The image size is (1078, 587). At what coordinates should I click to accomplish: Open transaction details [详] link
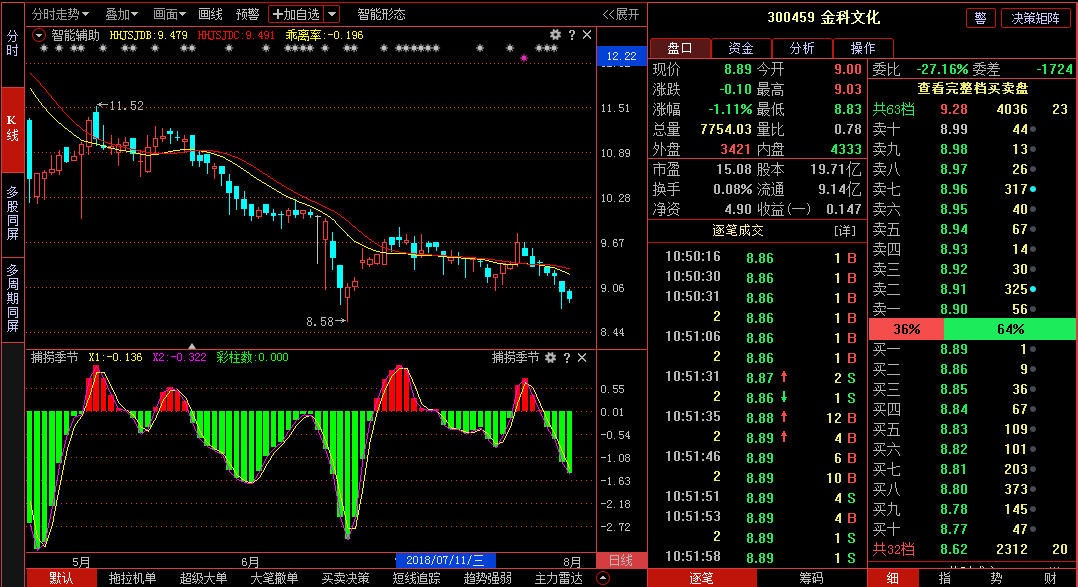(x=845, y=231)
